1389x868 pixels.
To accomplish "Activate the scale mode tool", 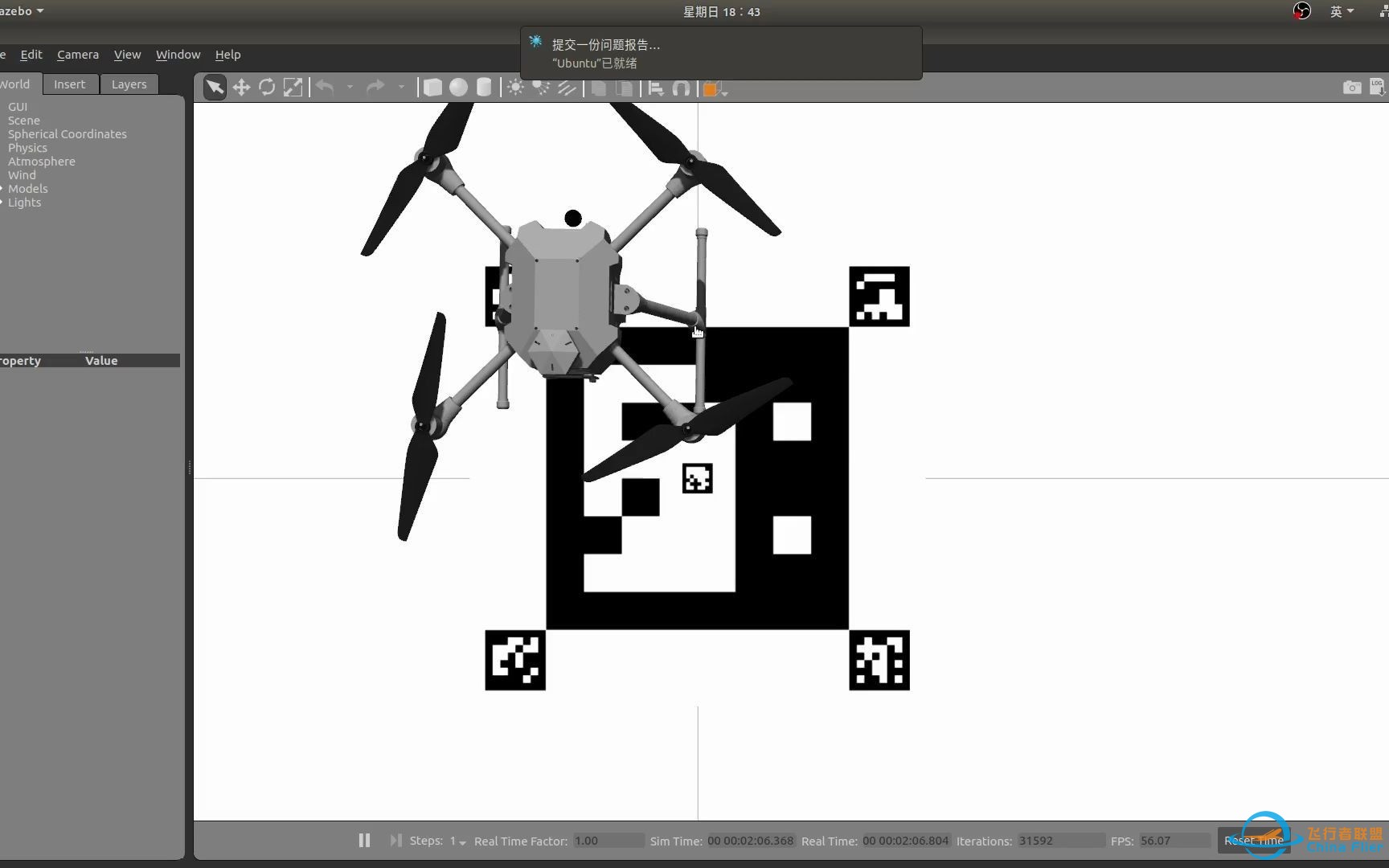I will click(293, 88).
